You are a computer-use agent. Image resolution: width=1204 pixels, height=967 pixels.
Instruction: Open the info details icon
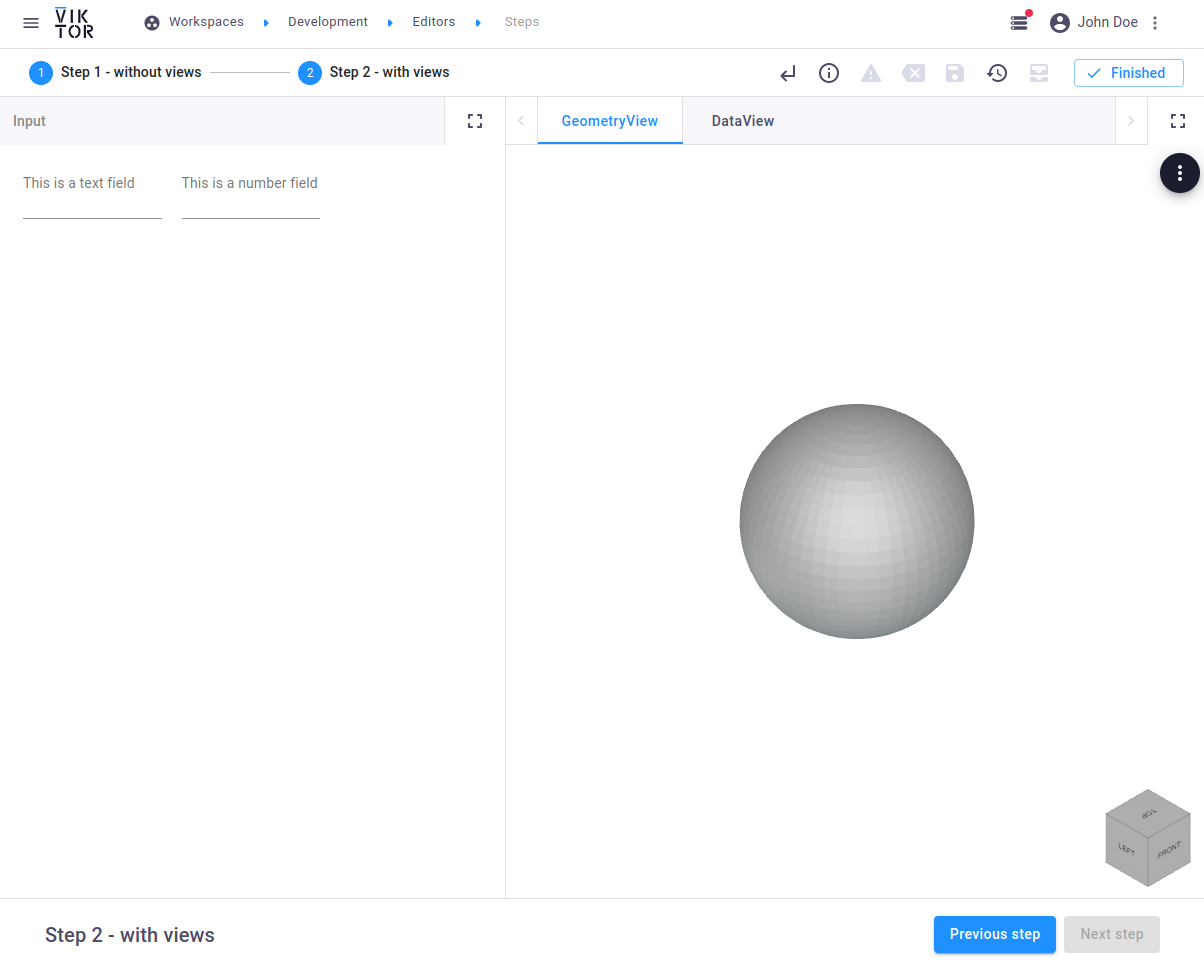click(829, 73)
